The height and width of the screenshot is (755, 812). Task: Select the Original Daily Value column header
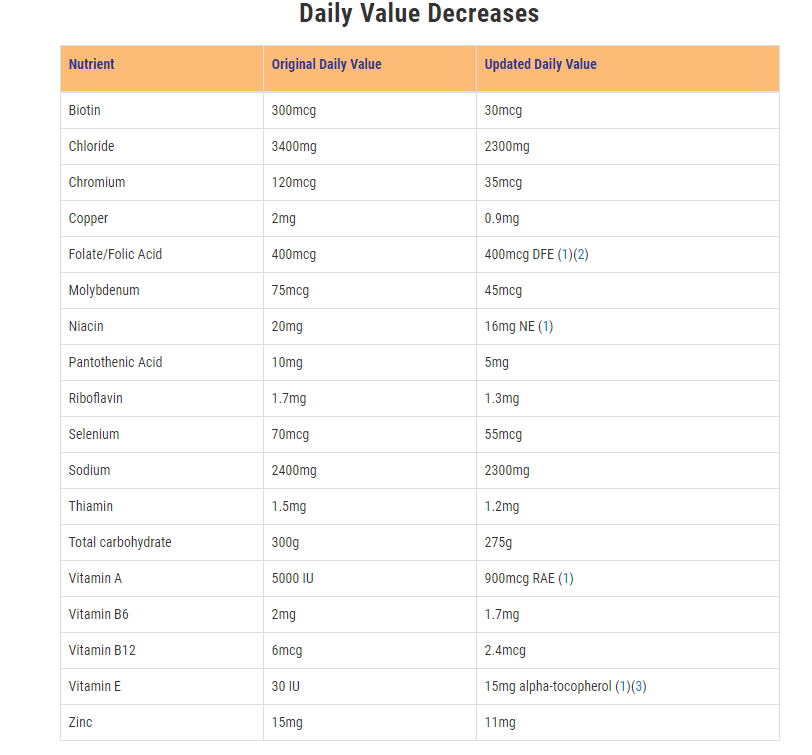coord(327,64)
